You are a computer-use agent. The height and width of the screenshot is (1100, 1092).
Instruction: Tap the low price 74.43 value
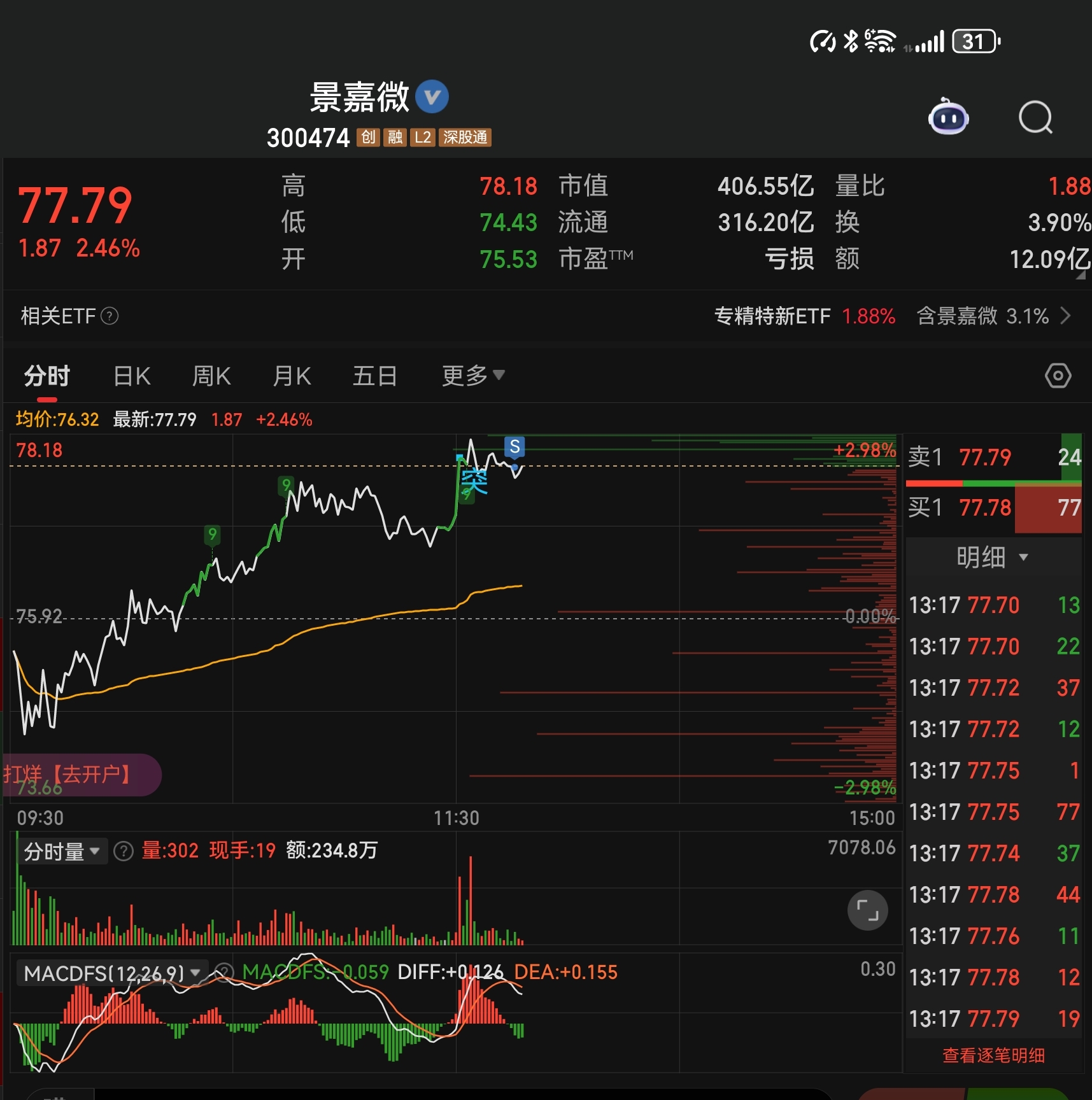click(508, 222)
